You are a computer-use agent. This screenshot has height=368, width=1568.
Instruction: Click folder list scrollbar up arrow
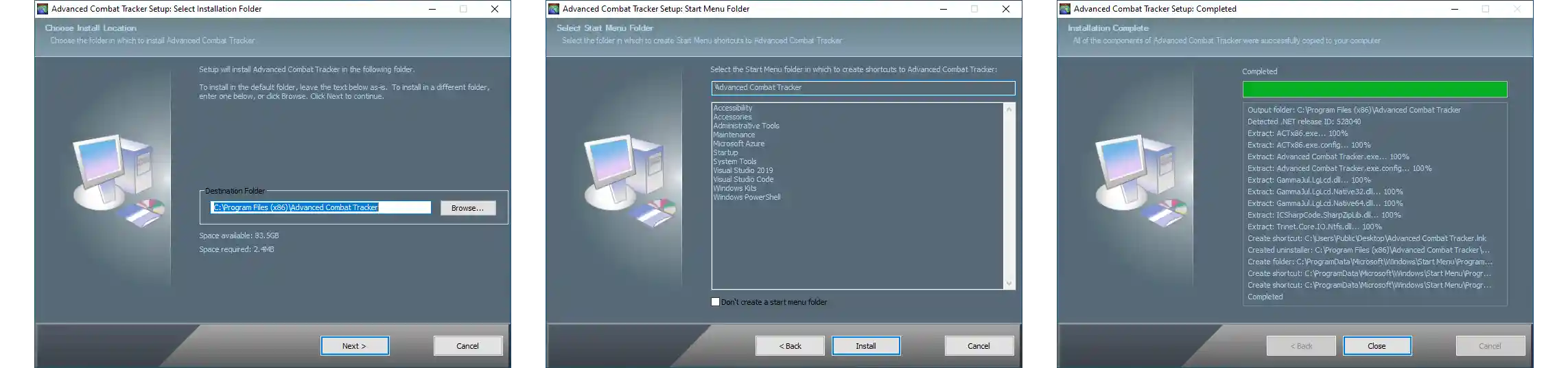(1009, 109)
